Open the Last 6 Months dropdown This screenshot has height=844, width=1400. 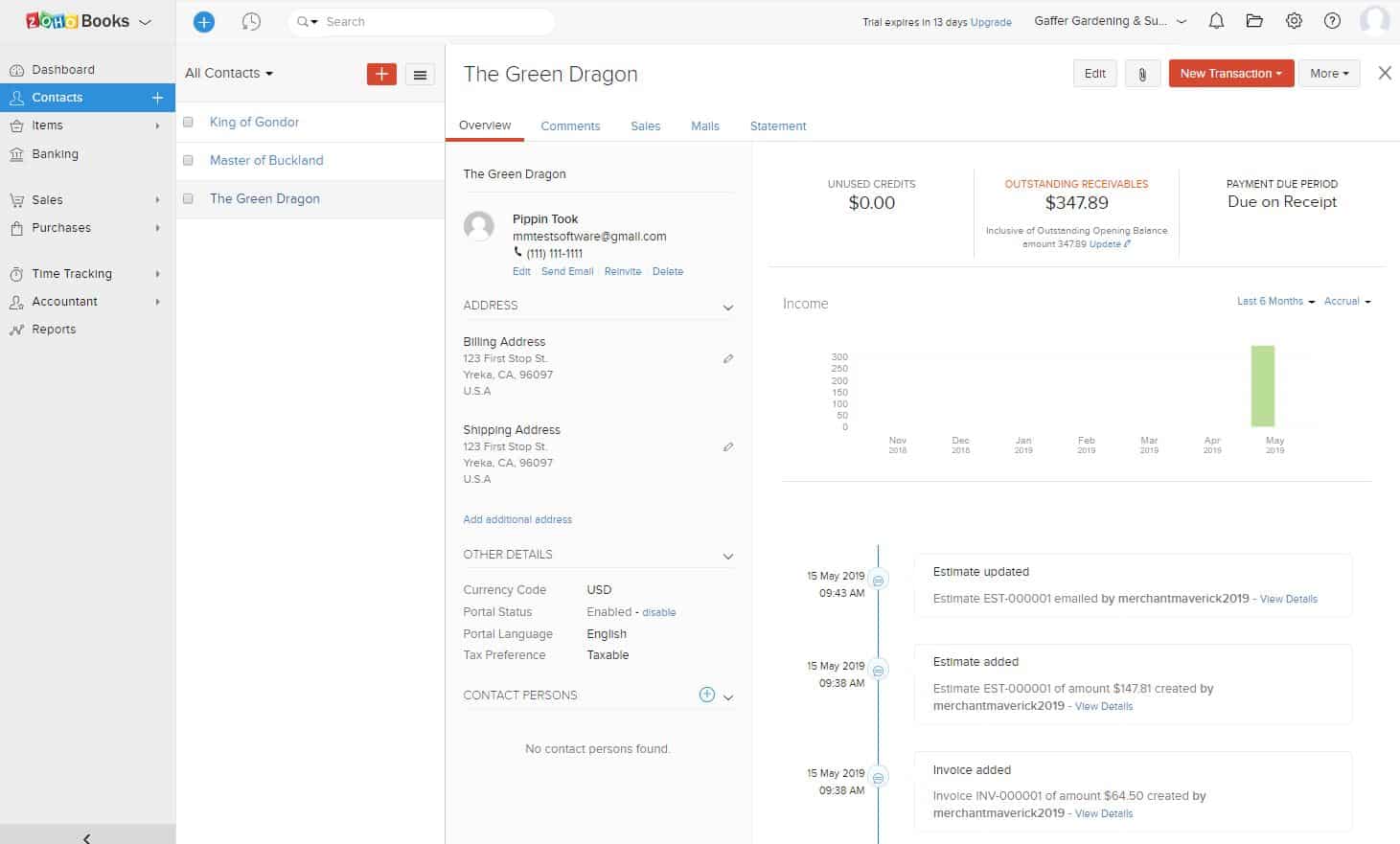[1275, 301]
